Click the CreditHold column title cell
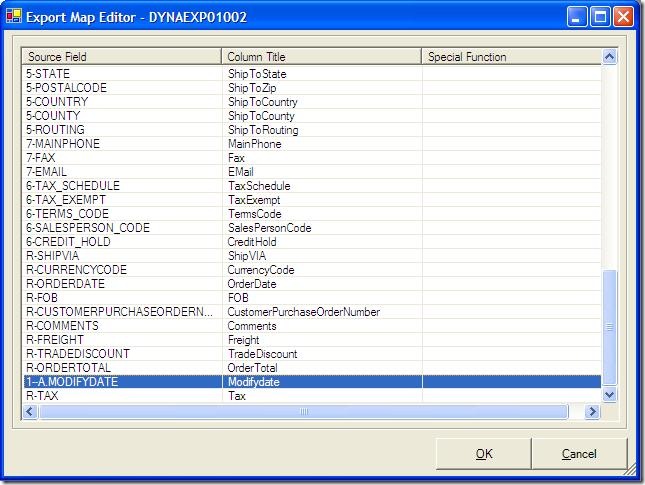 (x=322, y=241)
